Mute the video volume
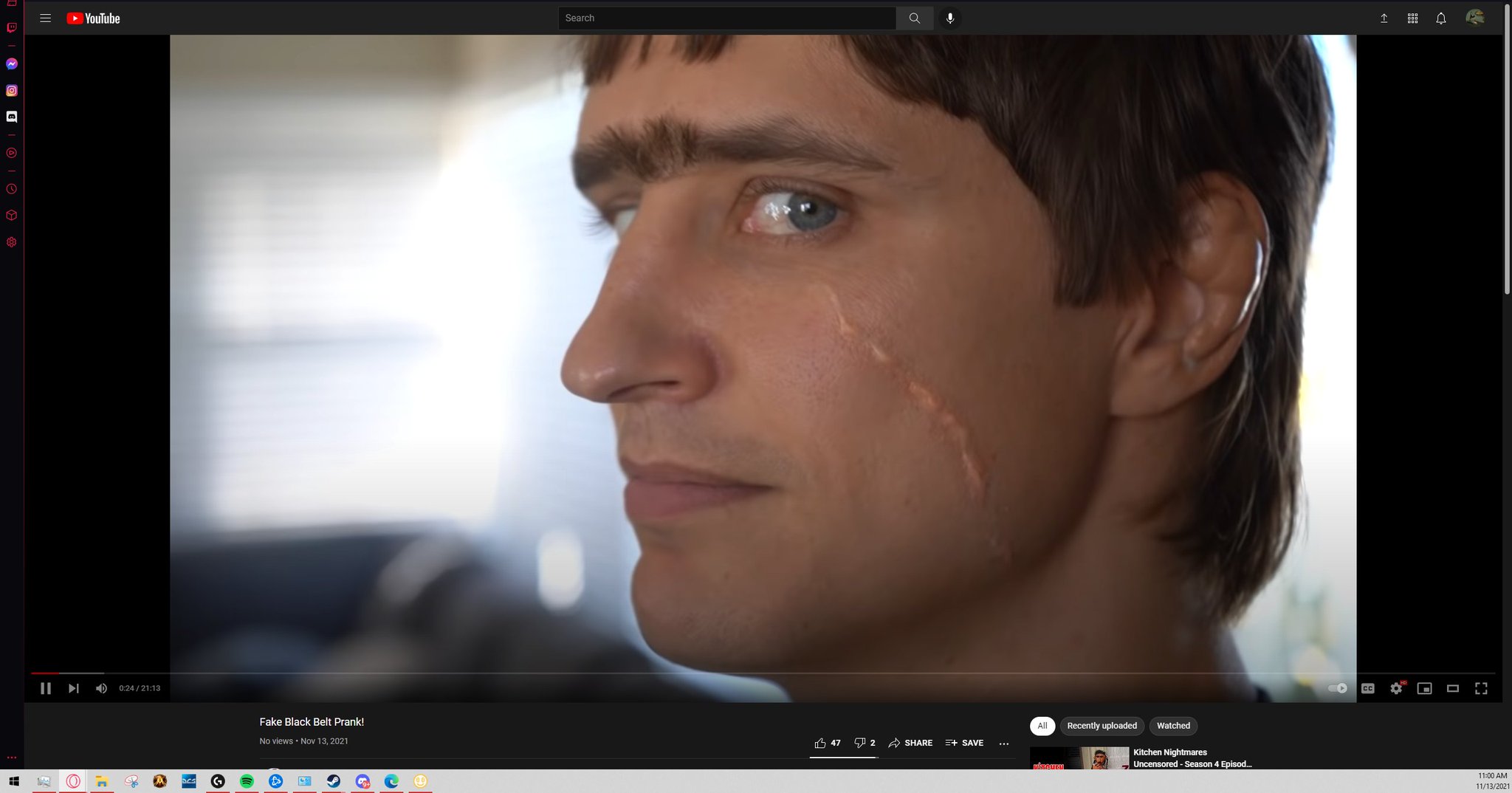 coord(102,688)
